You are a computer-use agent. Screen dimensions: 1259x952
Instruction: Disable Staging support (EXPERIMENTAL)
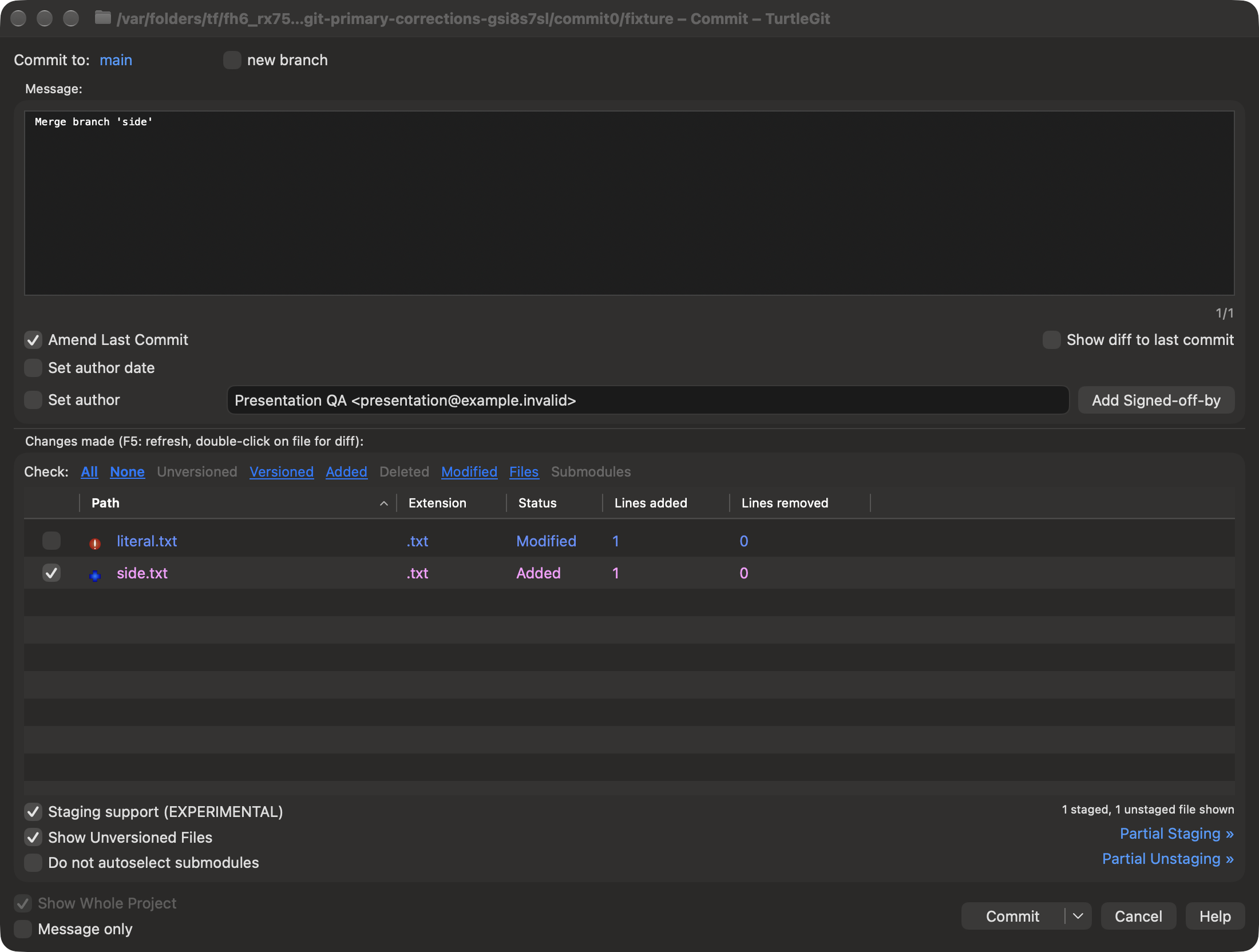click(33, 812)
